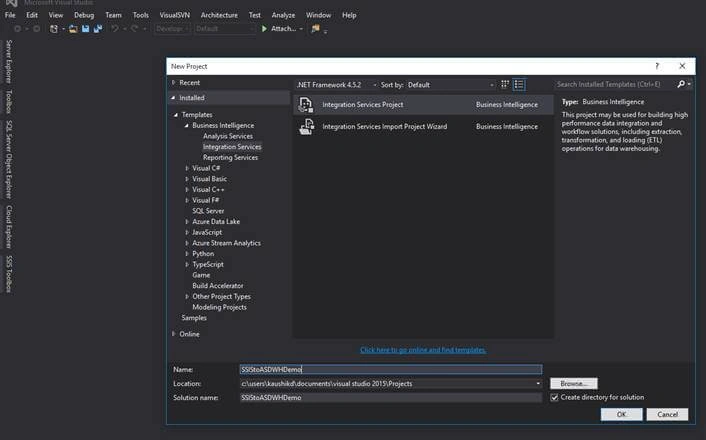
Task: Open the Server Explorer side tab
Action: tap(9, 62)
